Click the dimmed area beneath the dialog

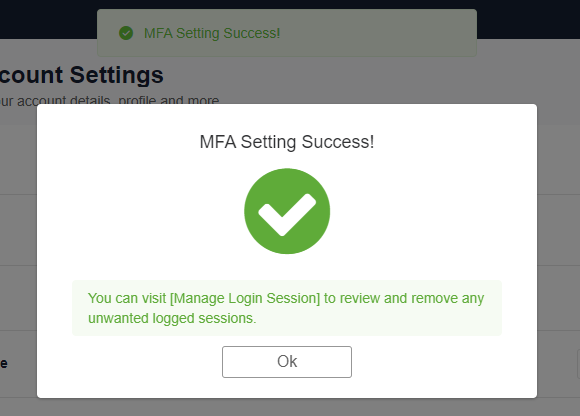(287, 407)
